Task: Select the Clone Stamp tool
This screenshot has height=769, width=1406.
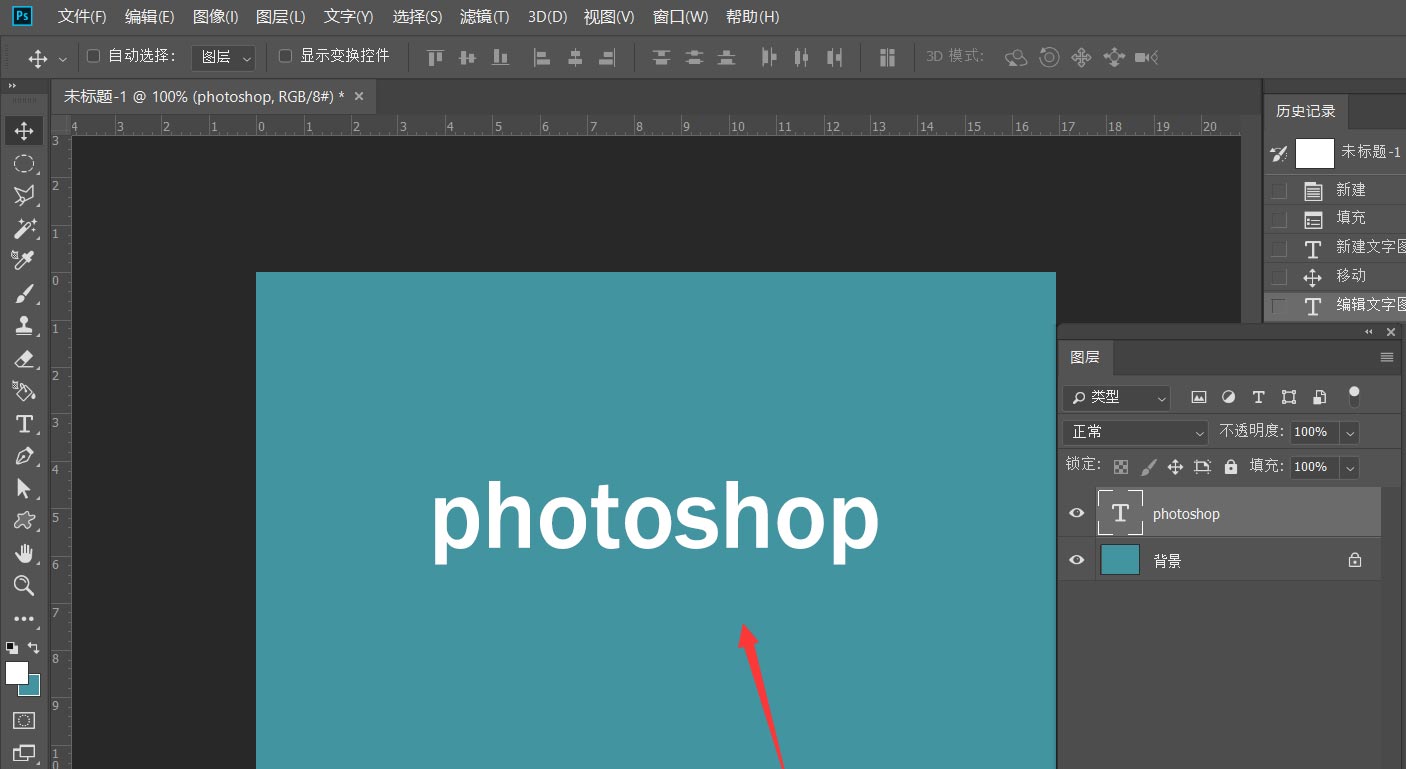Action: (x=24, y=325)
